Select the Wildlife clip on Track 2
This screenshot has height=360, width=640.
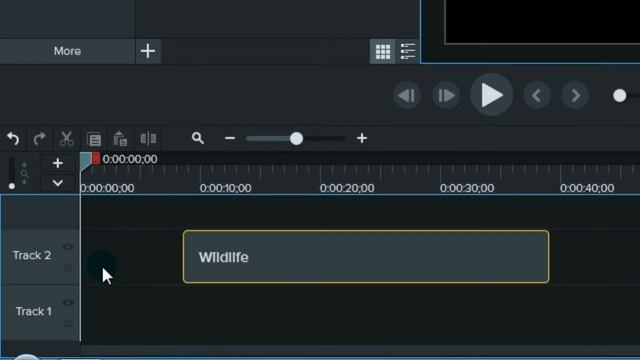click(366, 257)
